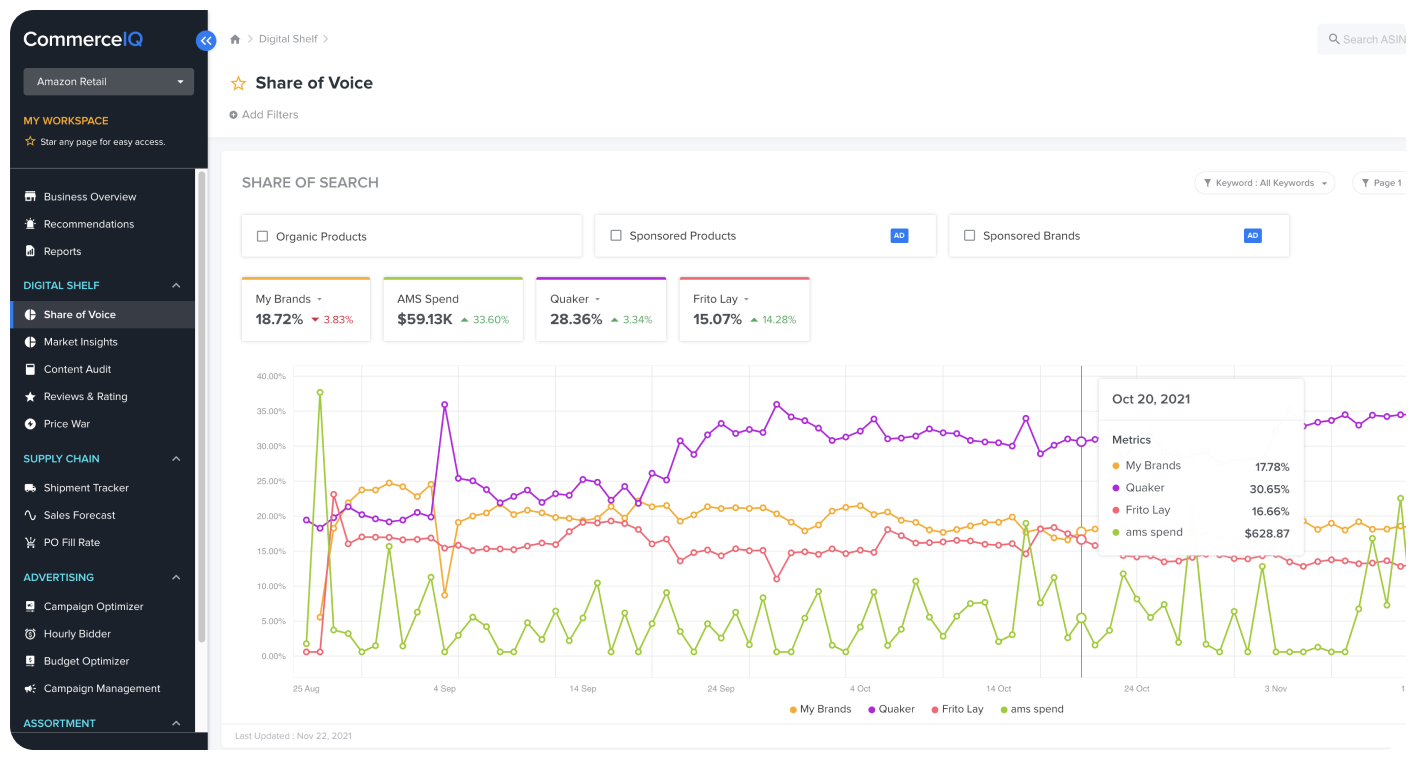Click the sidebar vertical scrollbar

(x=201, y=405)
